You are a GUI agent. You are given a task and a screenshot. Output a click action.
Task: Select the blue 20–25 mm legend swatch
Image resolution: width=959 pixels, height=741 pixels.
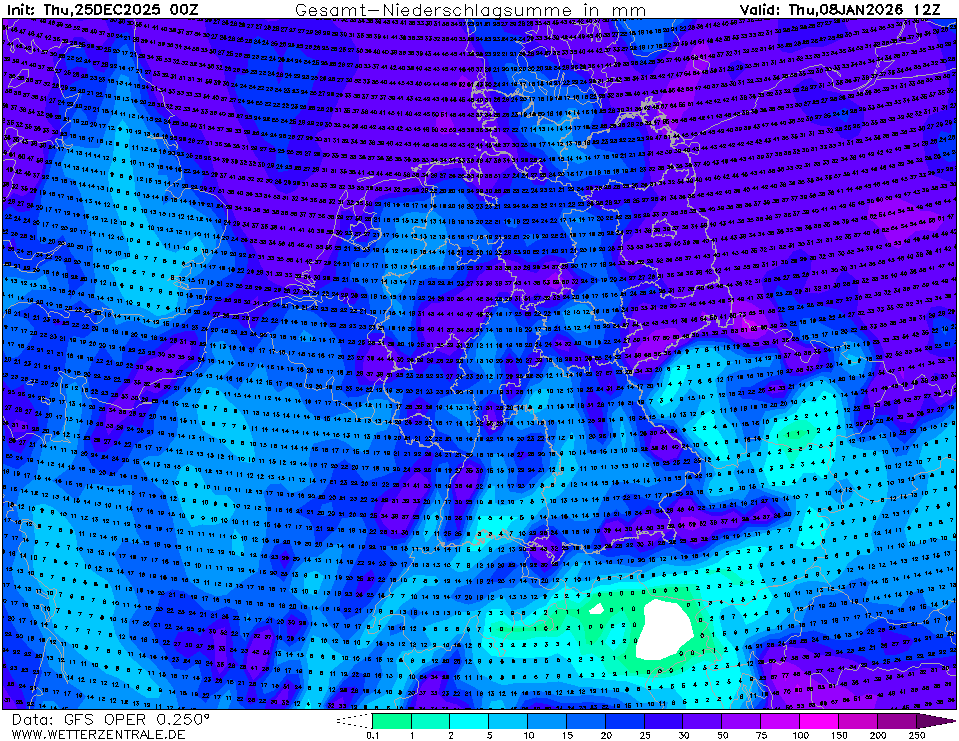click(625, 720)
